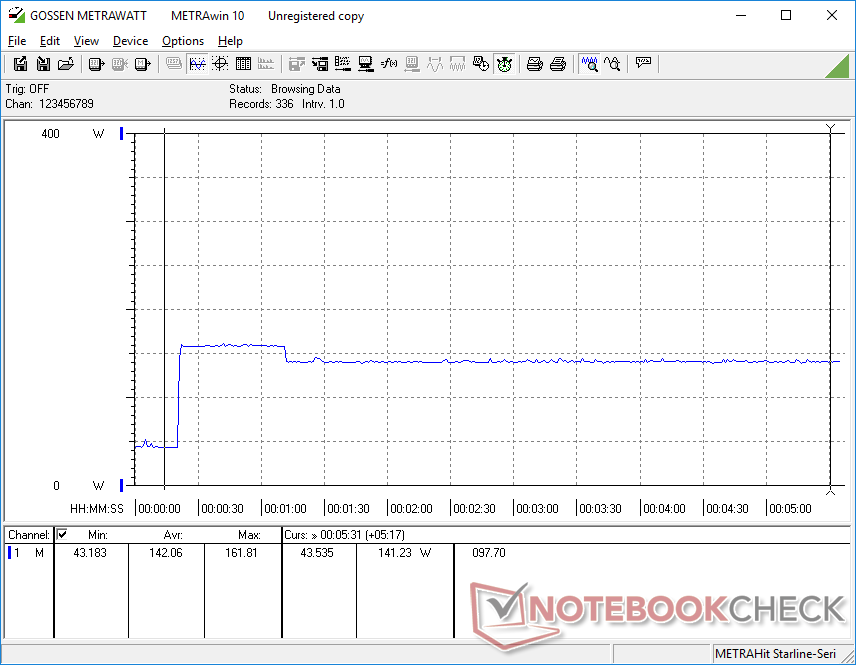Screen dimensions: 856x665
Task: Click the blue channel 1 color marker
Action: click(9, 553)
